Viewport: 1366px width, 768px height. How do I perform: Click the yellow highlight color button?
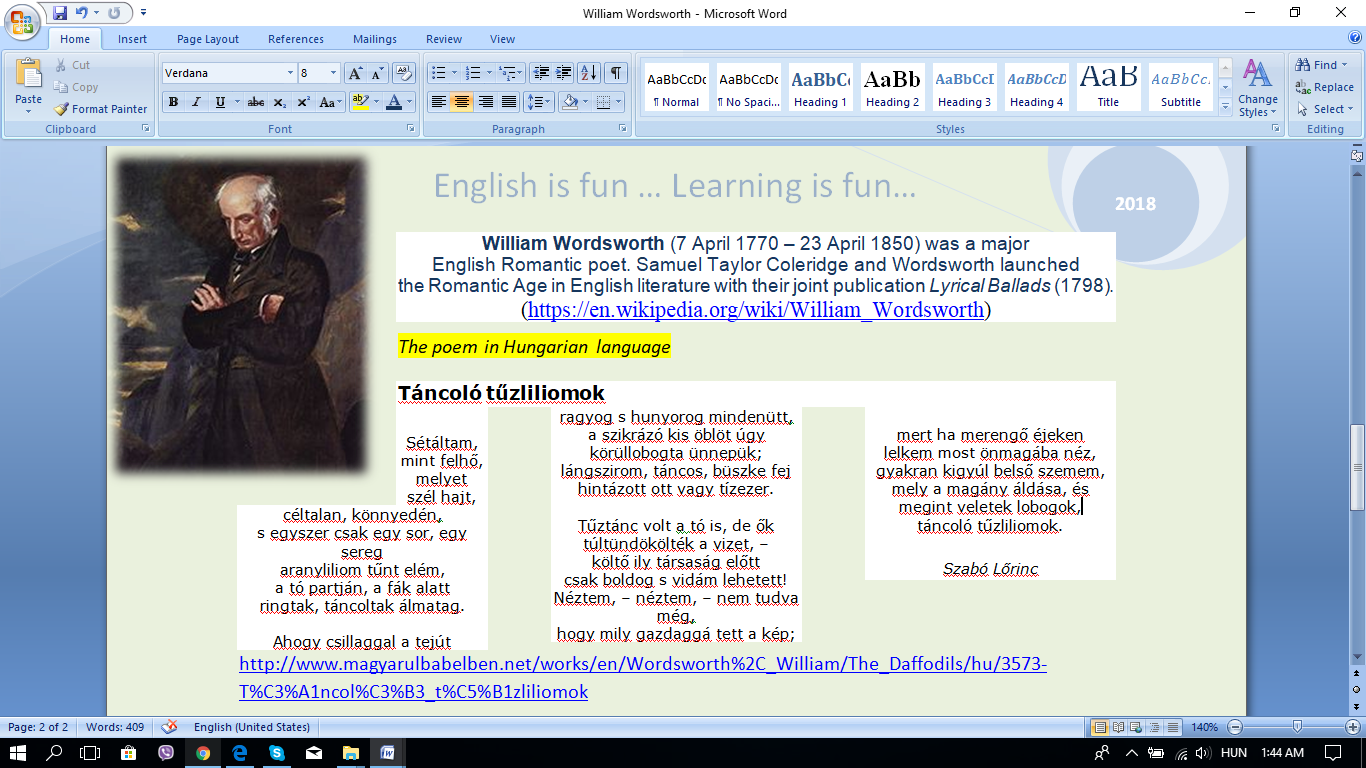click(x=361, y=102)
